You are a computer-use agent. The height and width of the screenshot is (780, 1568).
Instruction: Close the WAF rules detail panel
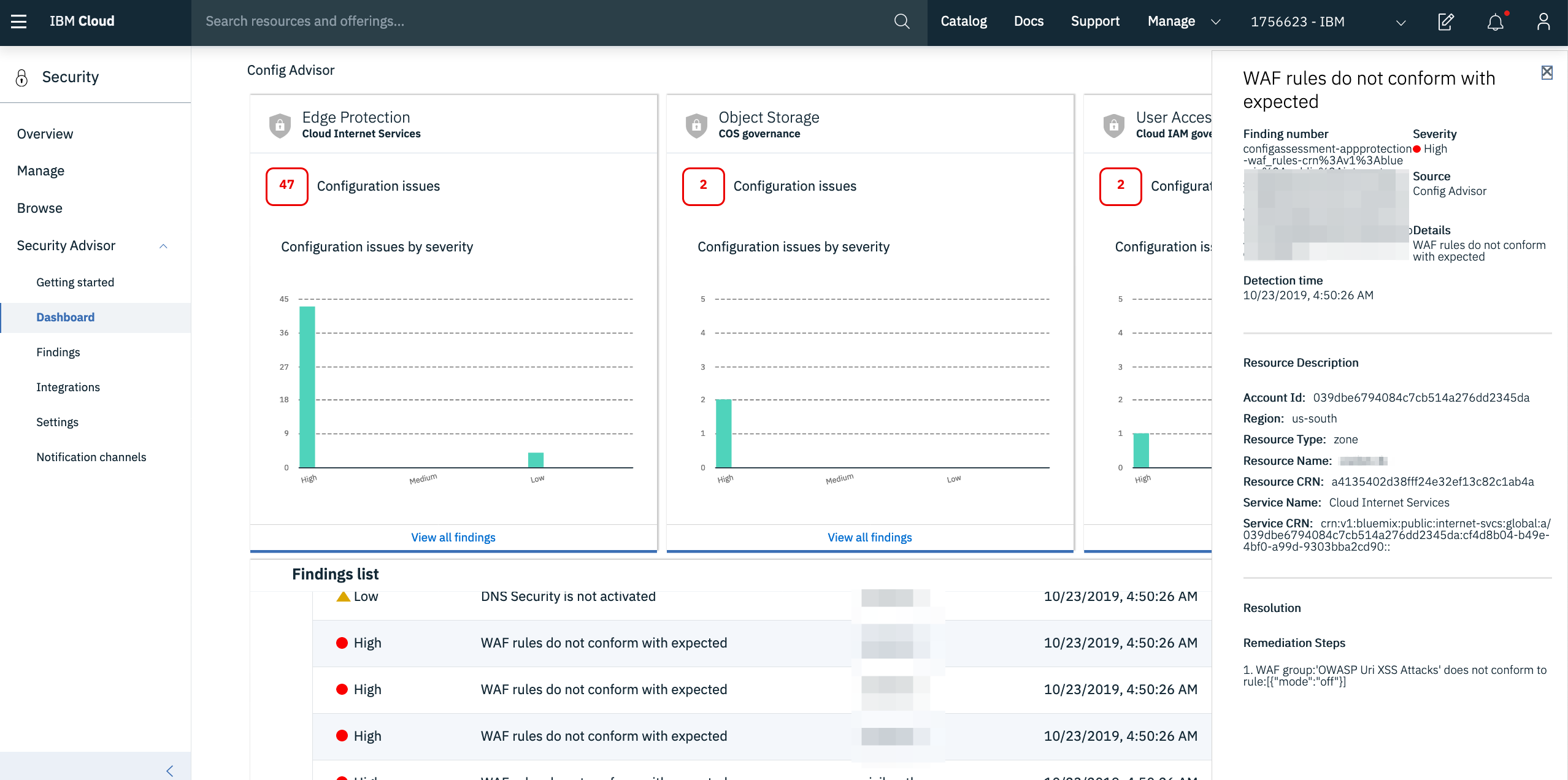(x=1547, y=72)
